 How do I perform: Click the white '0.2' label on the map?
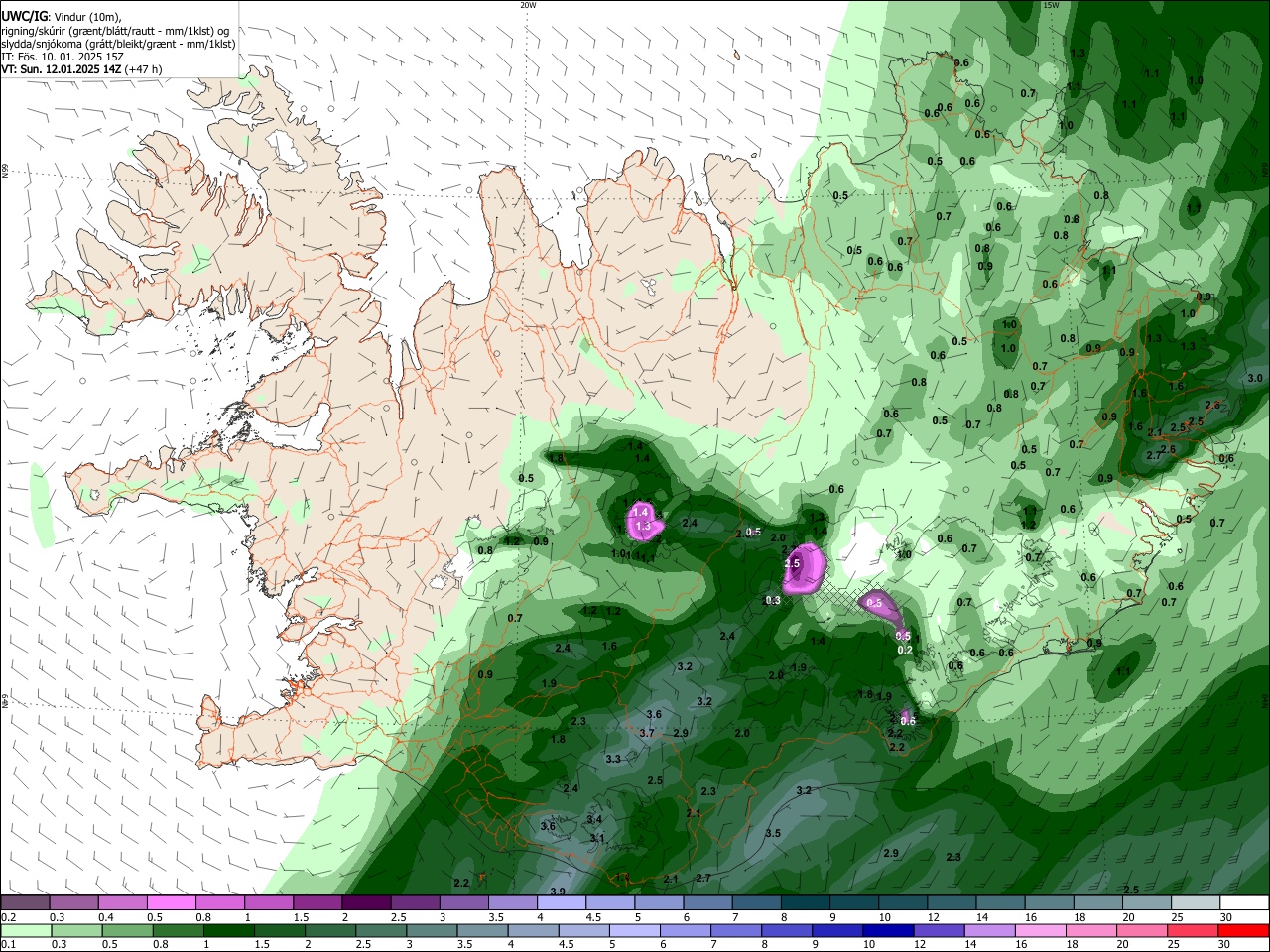(x=905, y=650)
